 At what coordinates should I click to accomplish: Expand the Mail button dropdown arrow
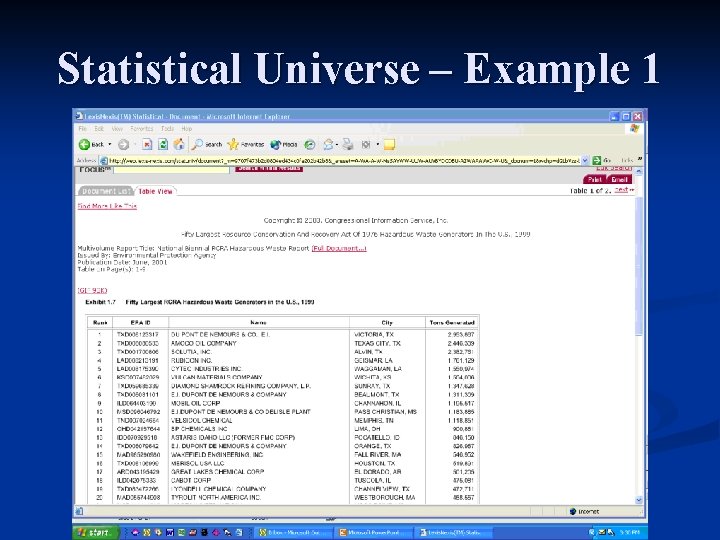[x=337, y=145]
